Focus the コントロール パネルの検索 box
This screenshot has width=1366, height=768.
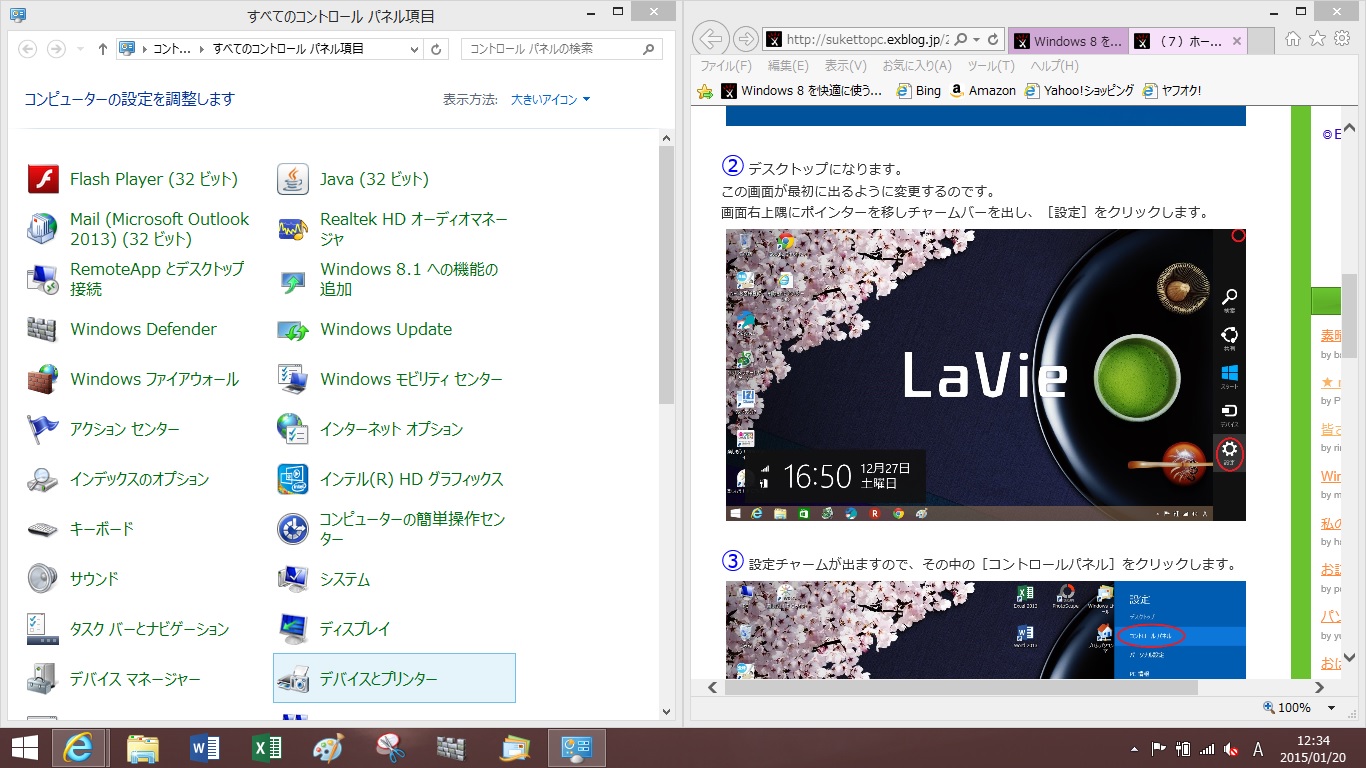point(561,48)
